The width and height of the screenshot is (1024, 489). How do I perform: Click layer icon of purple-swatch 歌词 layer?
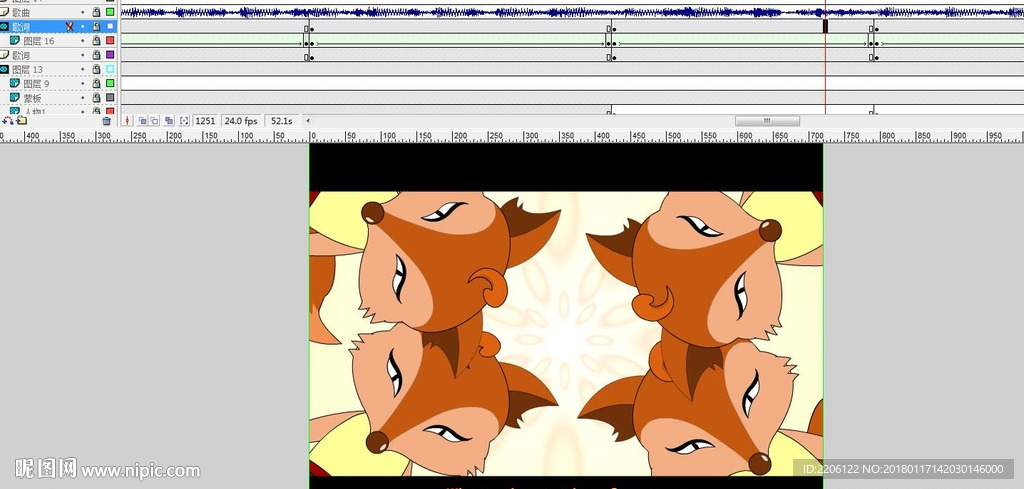[5, 55]
